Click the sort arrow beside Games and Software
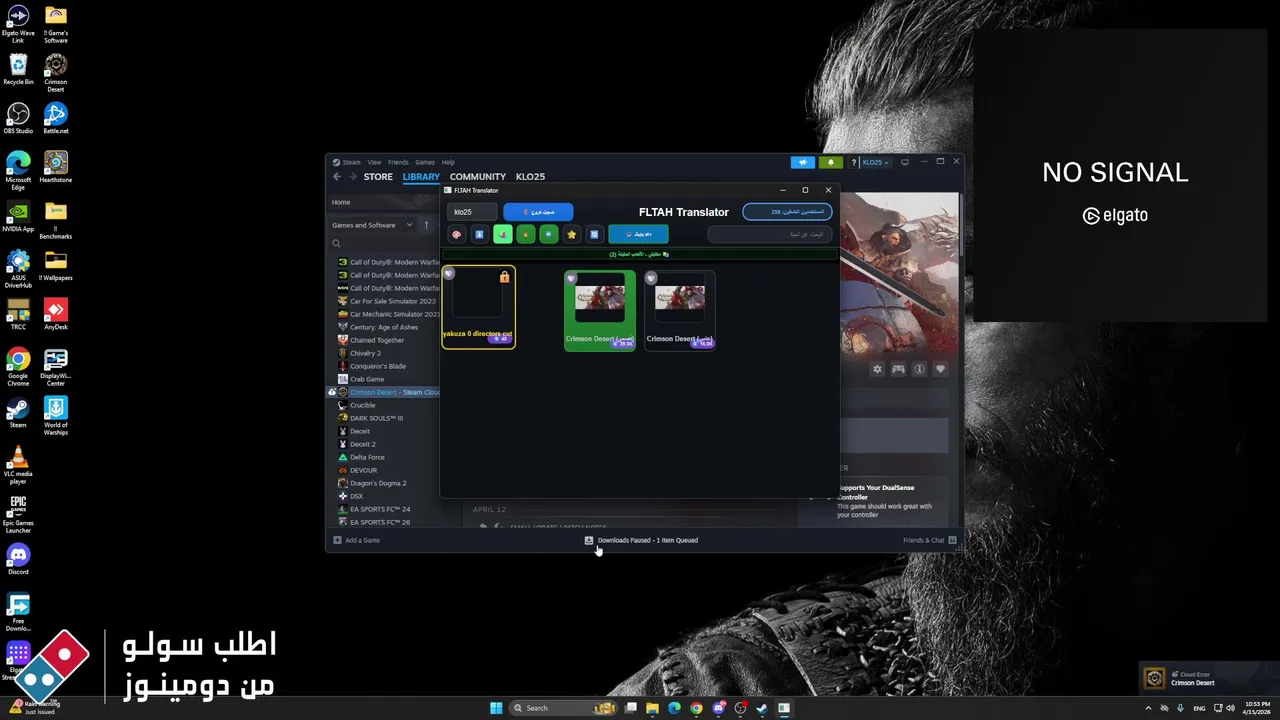 tap(426, 225)
